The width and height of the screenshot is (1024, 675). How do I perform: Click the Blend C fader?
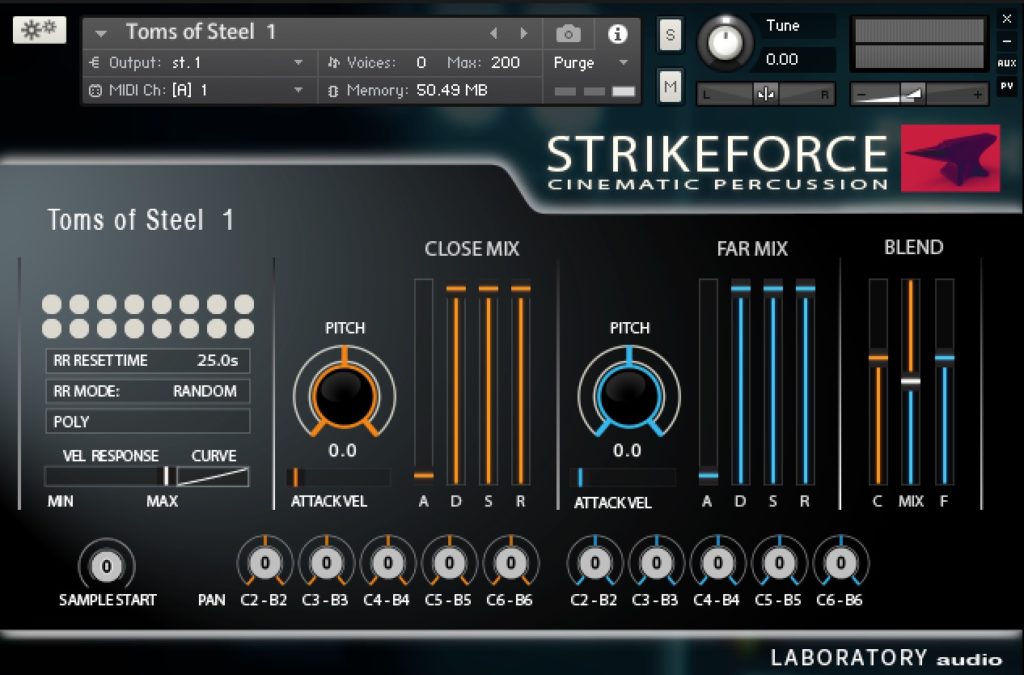(x=878, y=383)
